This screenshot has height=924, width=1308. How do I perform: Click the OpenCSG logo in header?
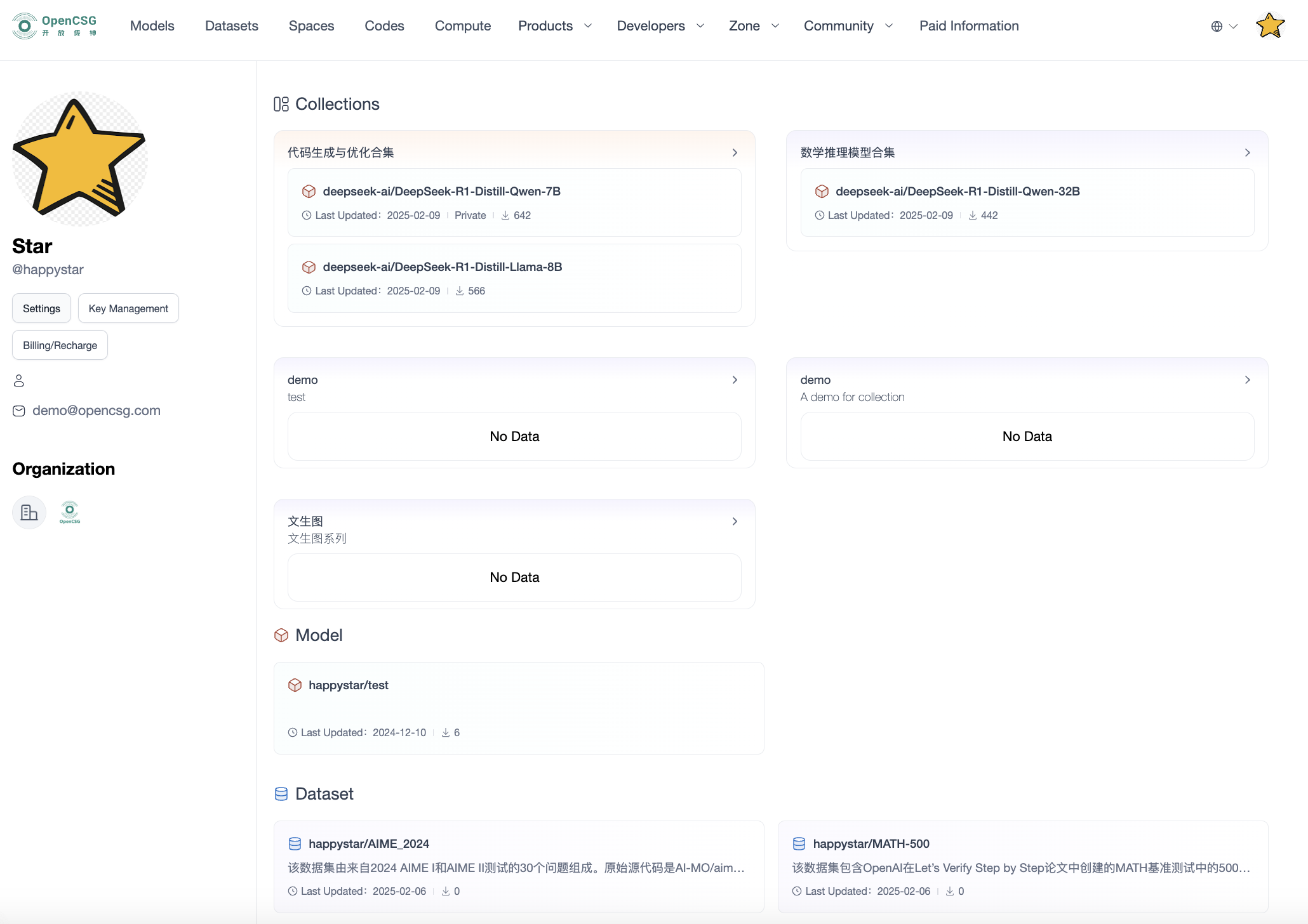tap(55, 26)
